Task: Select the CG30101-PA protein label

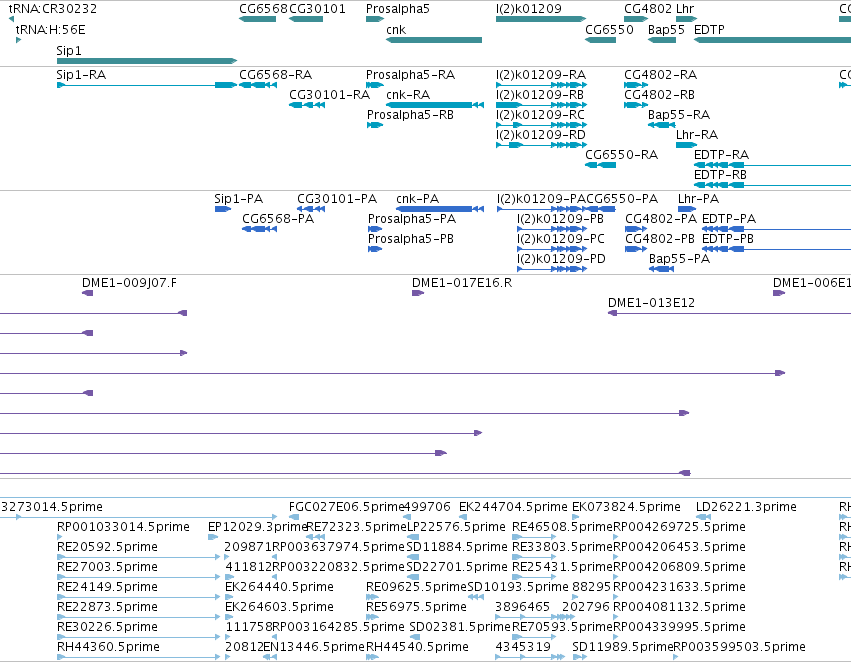Action: tap(336, 199)
